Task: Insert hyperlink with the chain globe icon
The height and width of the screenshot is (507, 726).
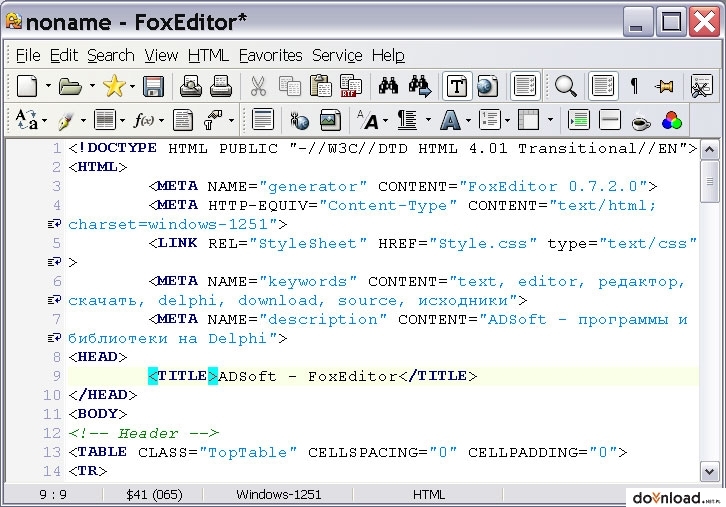Action: [x=300, y=121]
